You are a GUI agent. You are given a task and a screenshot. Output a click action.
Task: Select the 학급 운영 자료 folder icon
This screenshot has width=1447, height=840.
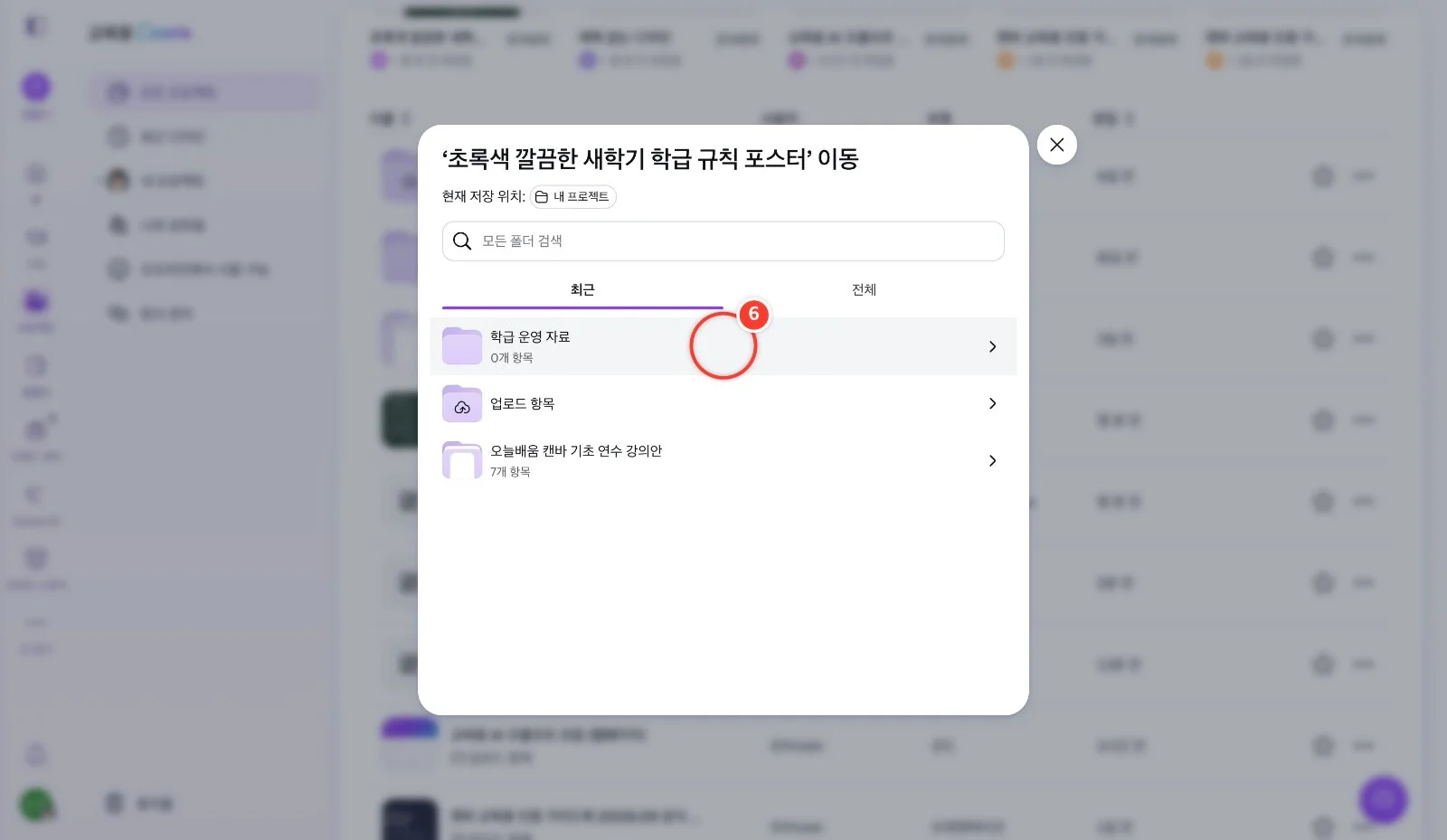[462, 346]
